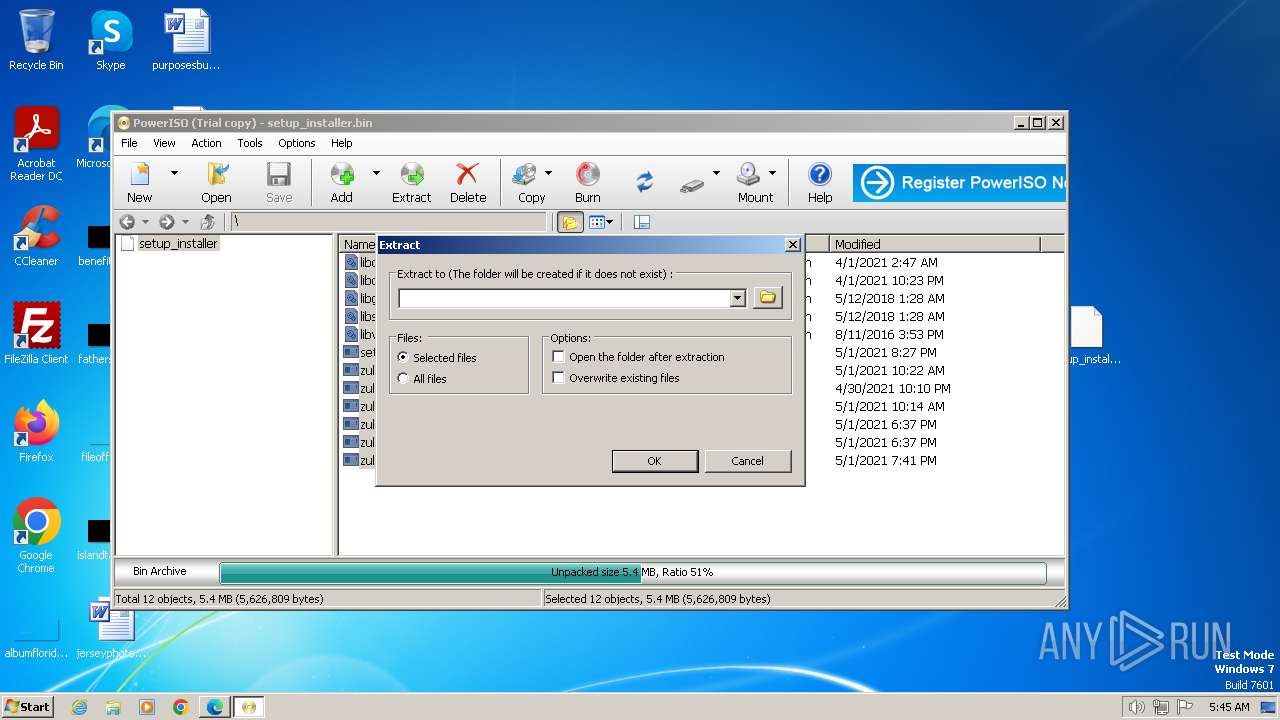Click the Windows Start button
The height and width of the screenshot is (720, 1280).
point(28,706)
